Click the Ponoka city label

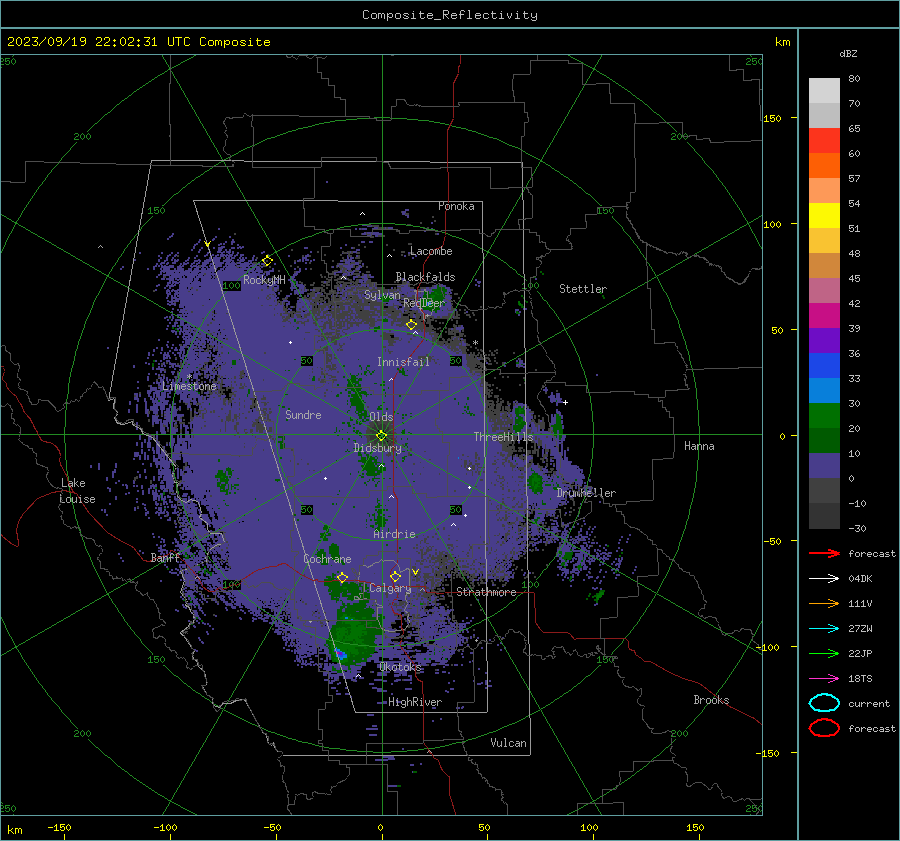point(456,206)
